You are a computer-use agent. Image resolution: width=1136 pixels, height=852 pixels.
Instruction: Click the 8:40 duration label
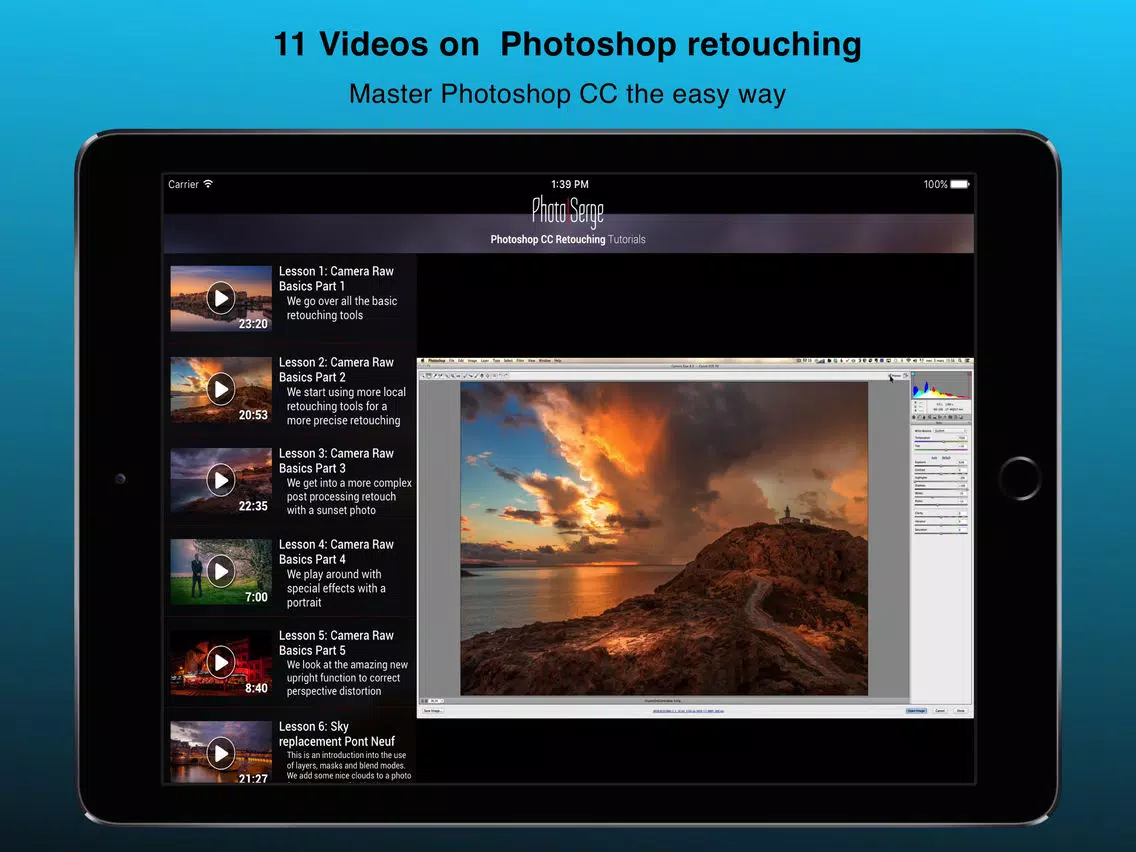pos(256,688)
